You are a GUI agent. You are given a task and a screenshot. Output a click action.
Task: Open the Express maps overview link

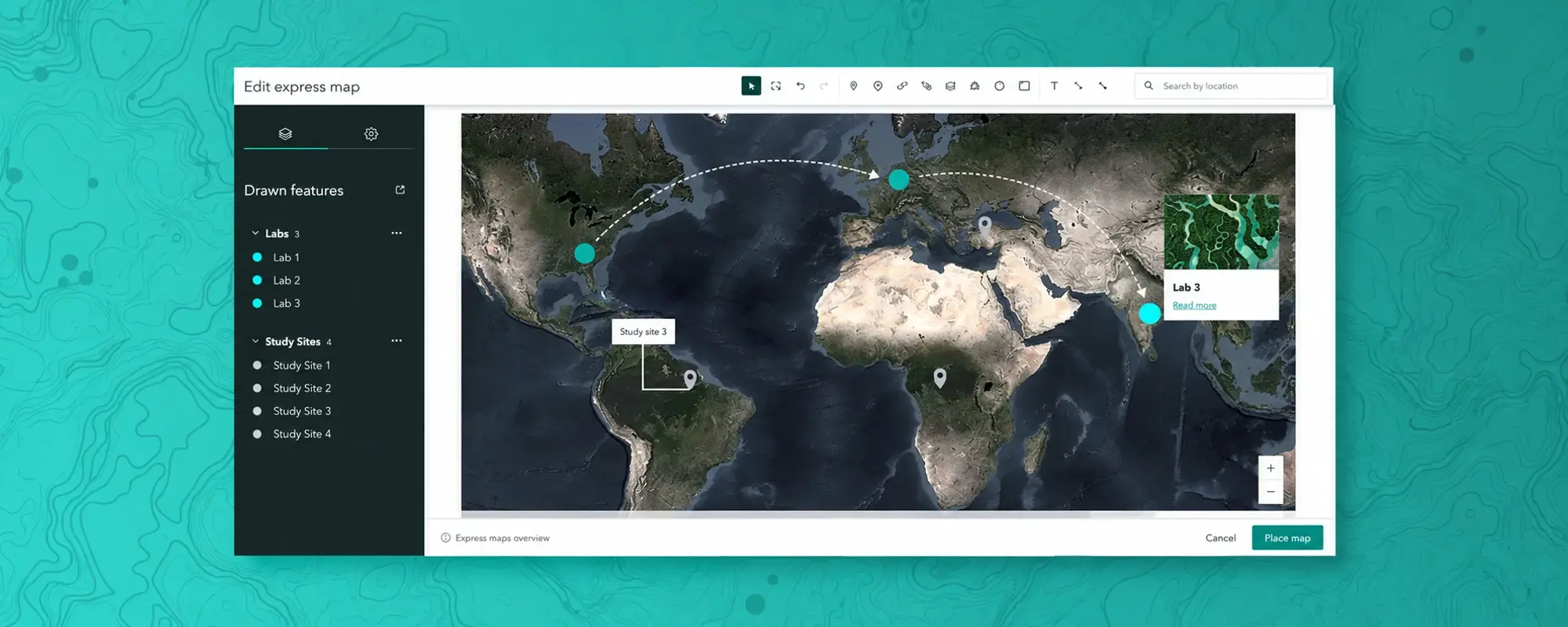pyautogui.click(x=503, y=538)
